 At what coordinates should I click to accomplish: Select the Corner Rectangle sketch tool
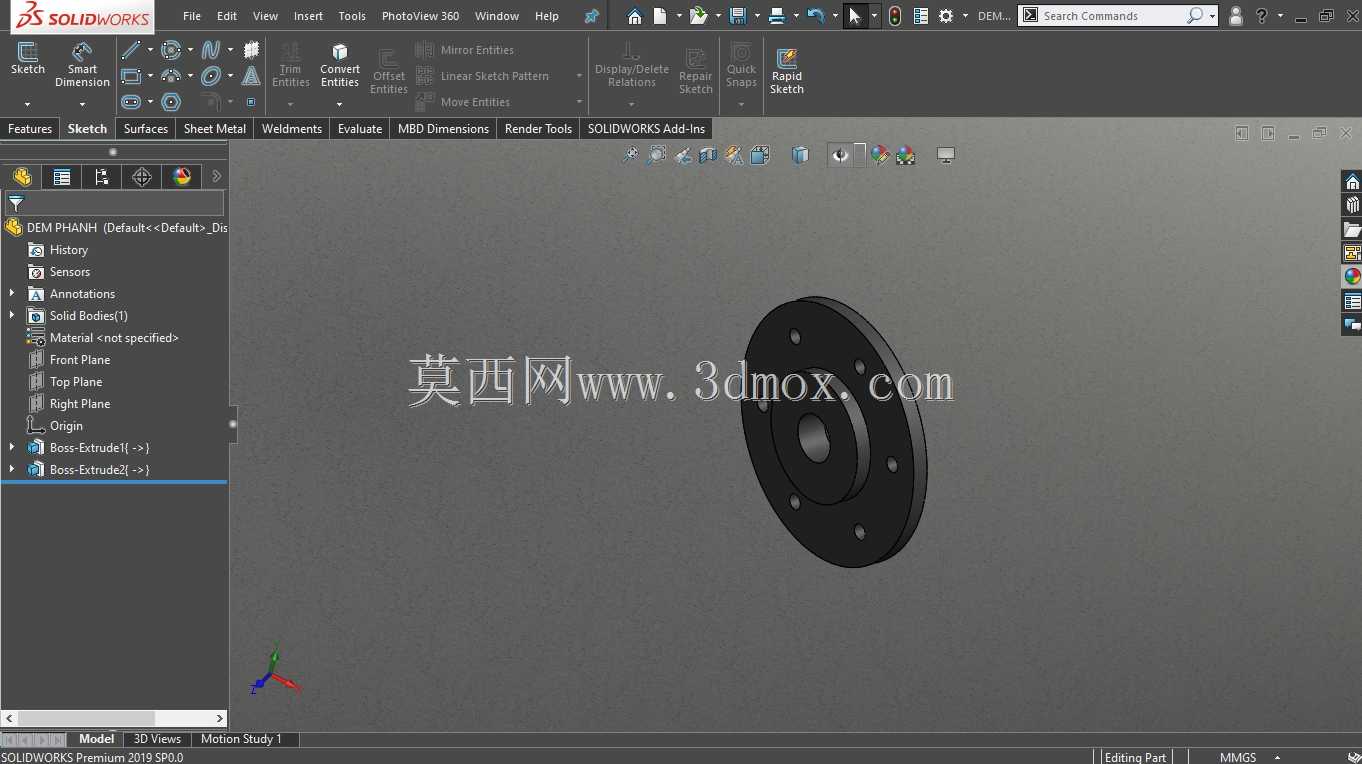(x=131, y=76)
